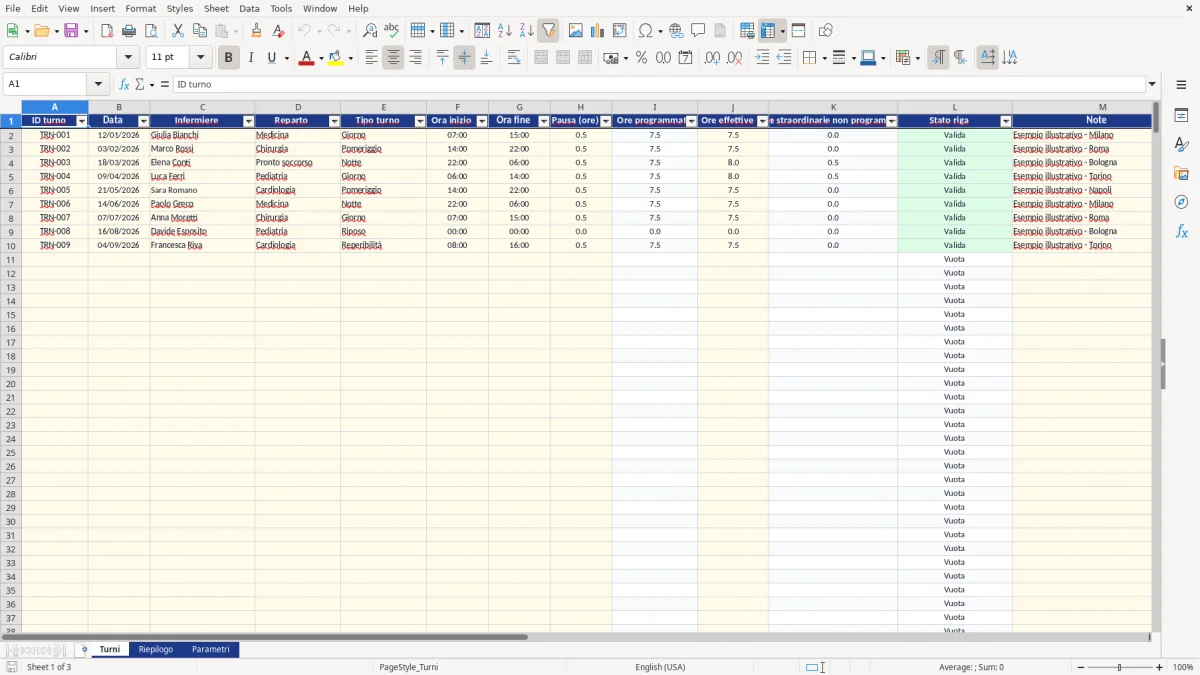
Task: Click the Increase Indent icon
Action: point(762,58)
